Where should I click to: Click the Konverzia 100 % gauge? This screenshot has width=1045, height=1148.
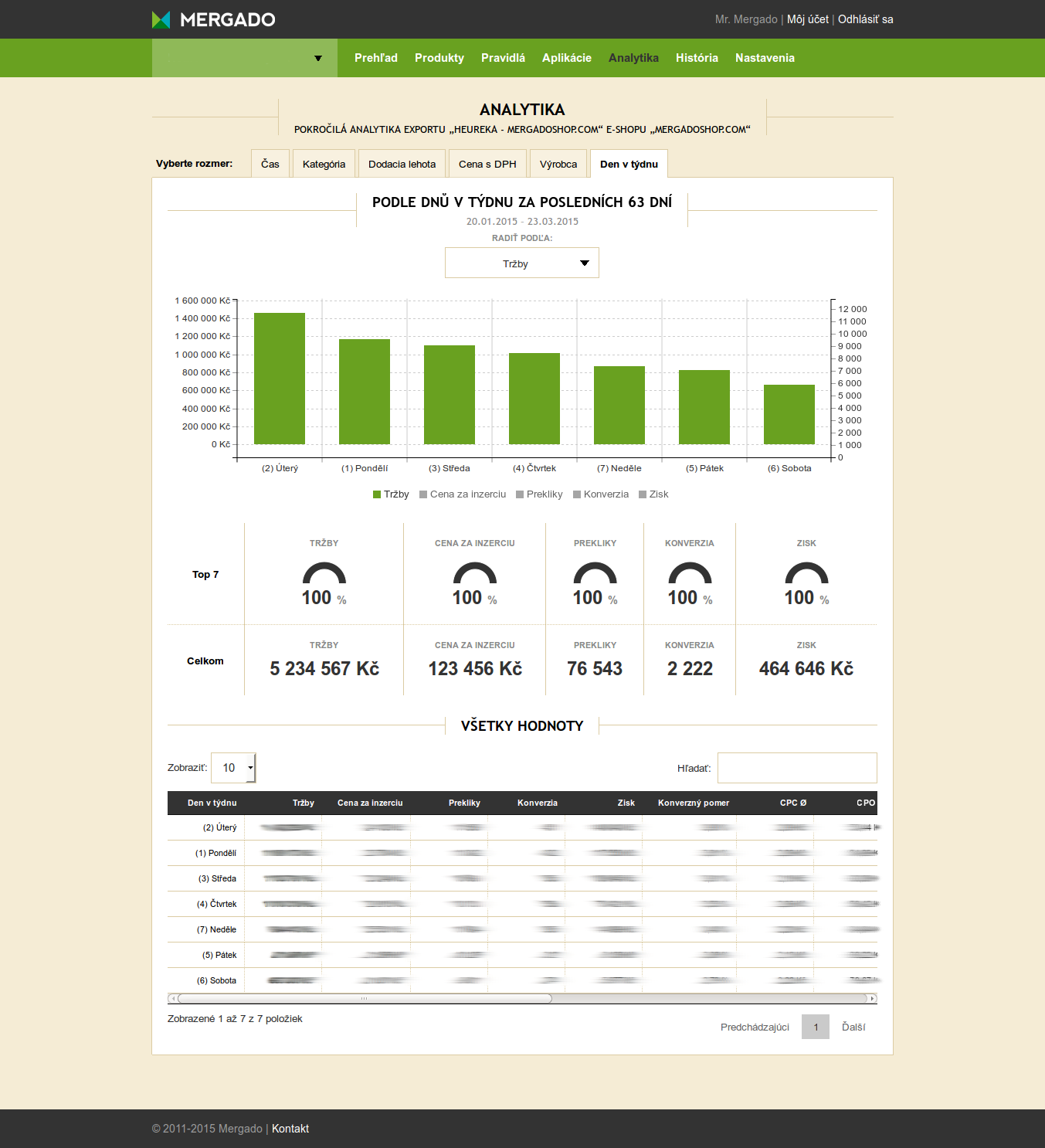(690, 584)
